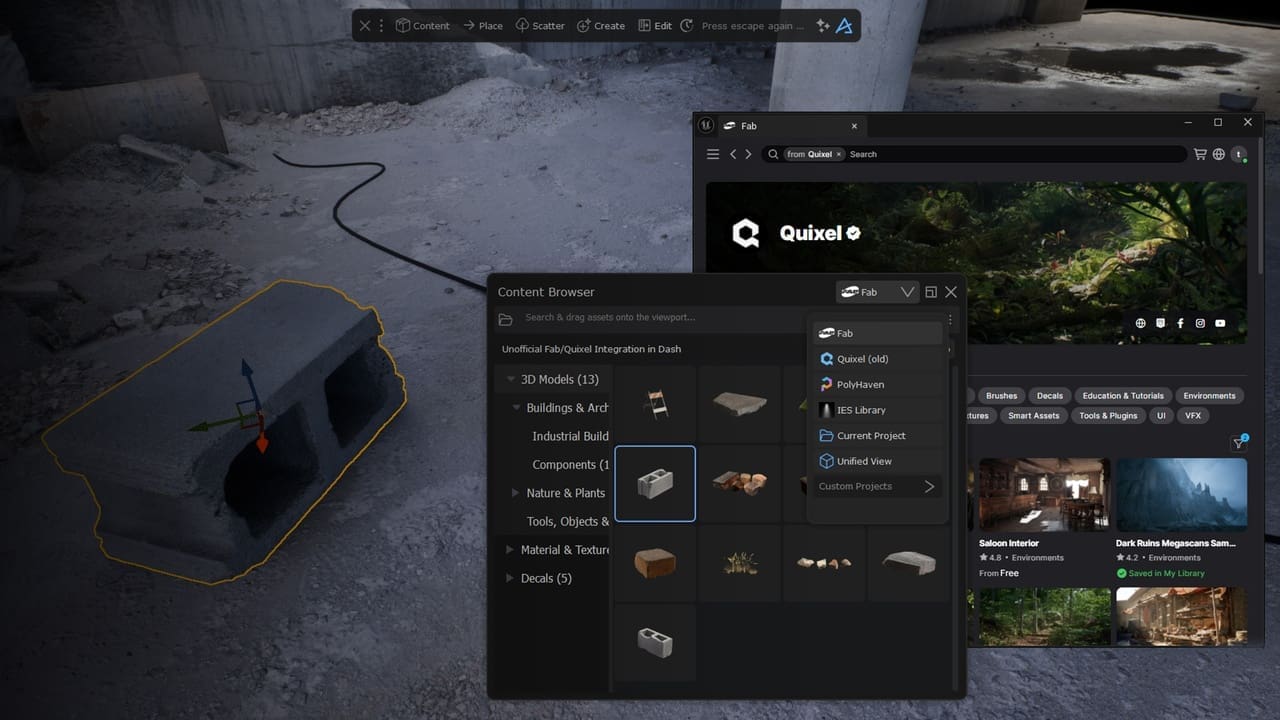Viewport: 1280px width, 720px height.
Task: Open Quixel's Instagram link on the banner
Action: click(1200, 323)
